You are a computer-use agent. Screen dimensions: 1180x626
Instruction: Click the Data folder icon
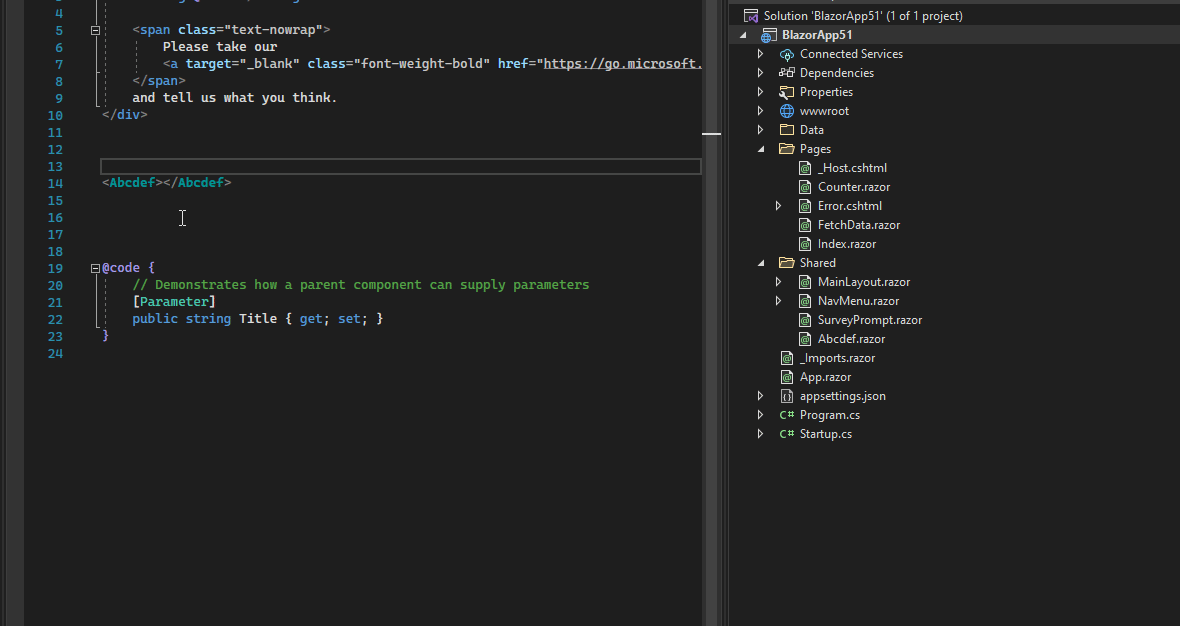coord(786,129)
